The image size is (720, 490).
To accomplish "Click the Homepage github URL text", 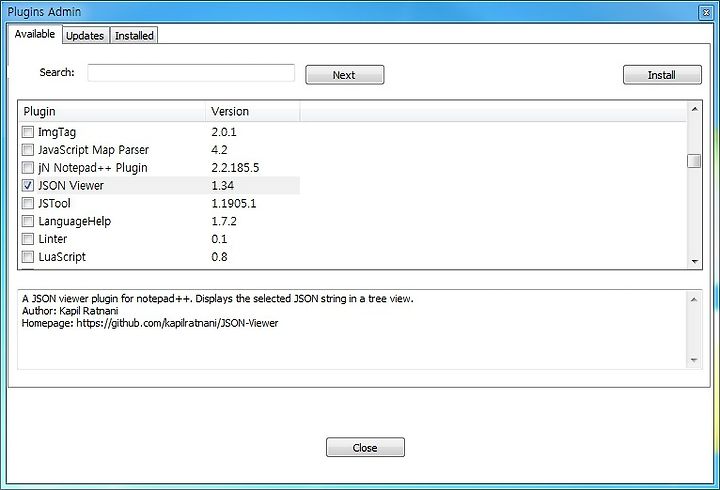I will tap(177, 323).
